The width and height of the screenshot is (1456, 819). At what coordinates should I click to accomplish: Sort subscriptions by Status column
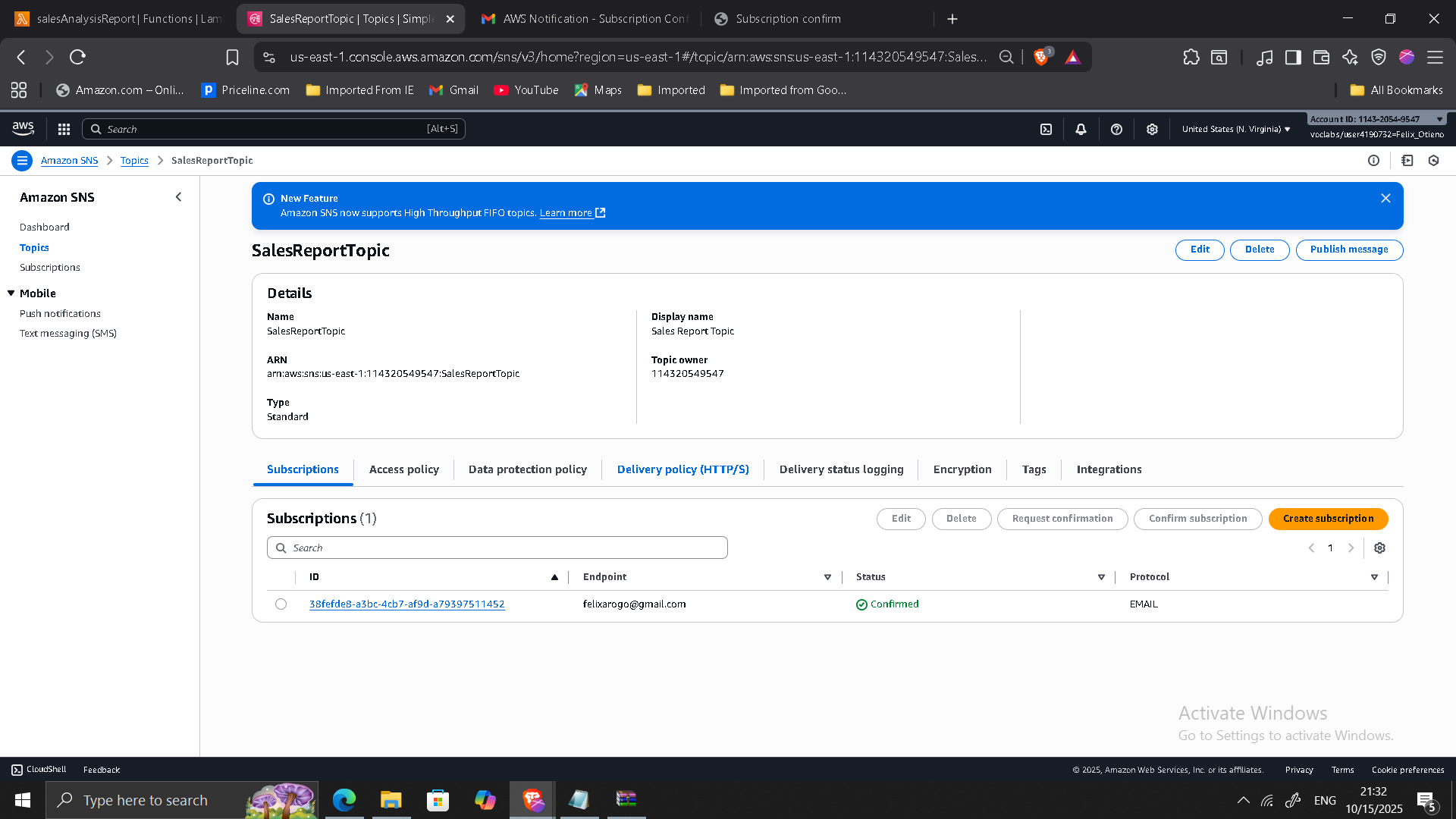pos(1101,577)
